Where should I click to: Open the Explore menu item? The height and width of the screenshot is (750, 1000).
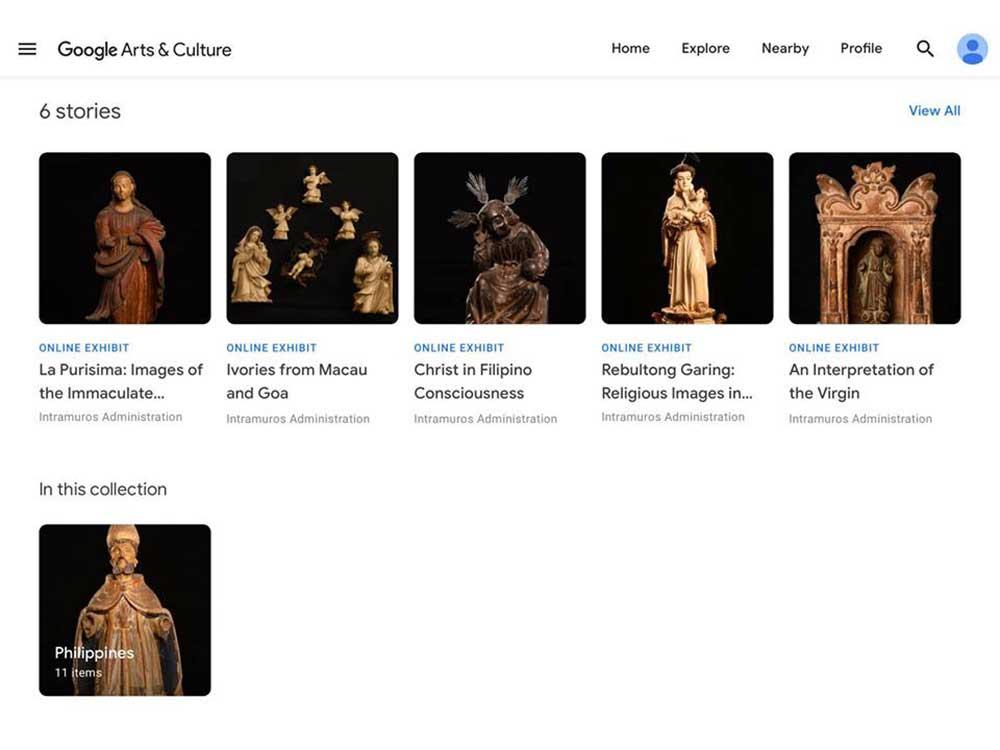click(705, 48)
